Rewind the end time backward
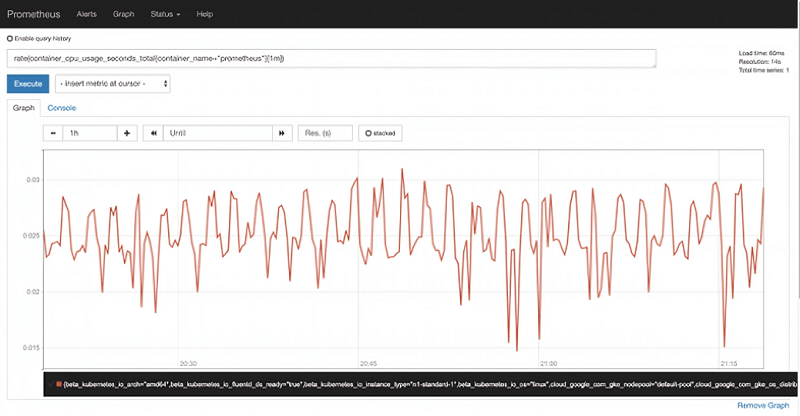 pyautogui.click(x=154, y=133)
